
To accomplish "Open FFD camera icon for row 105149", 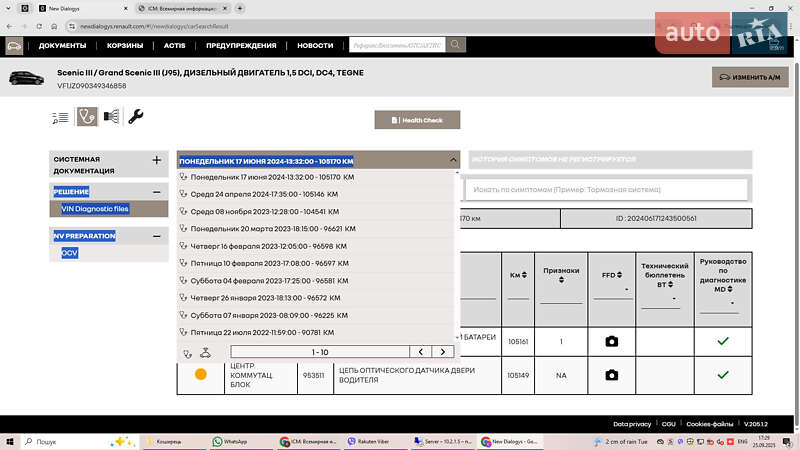I will (x=611, y=375).
